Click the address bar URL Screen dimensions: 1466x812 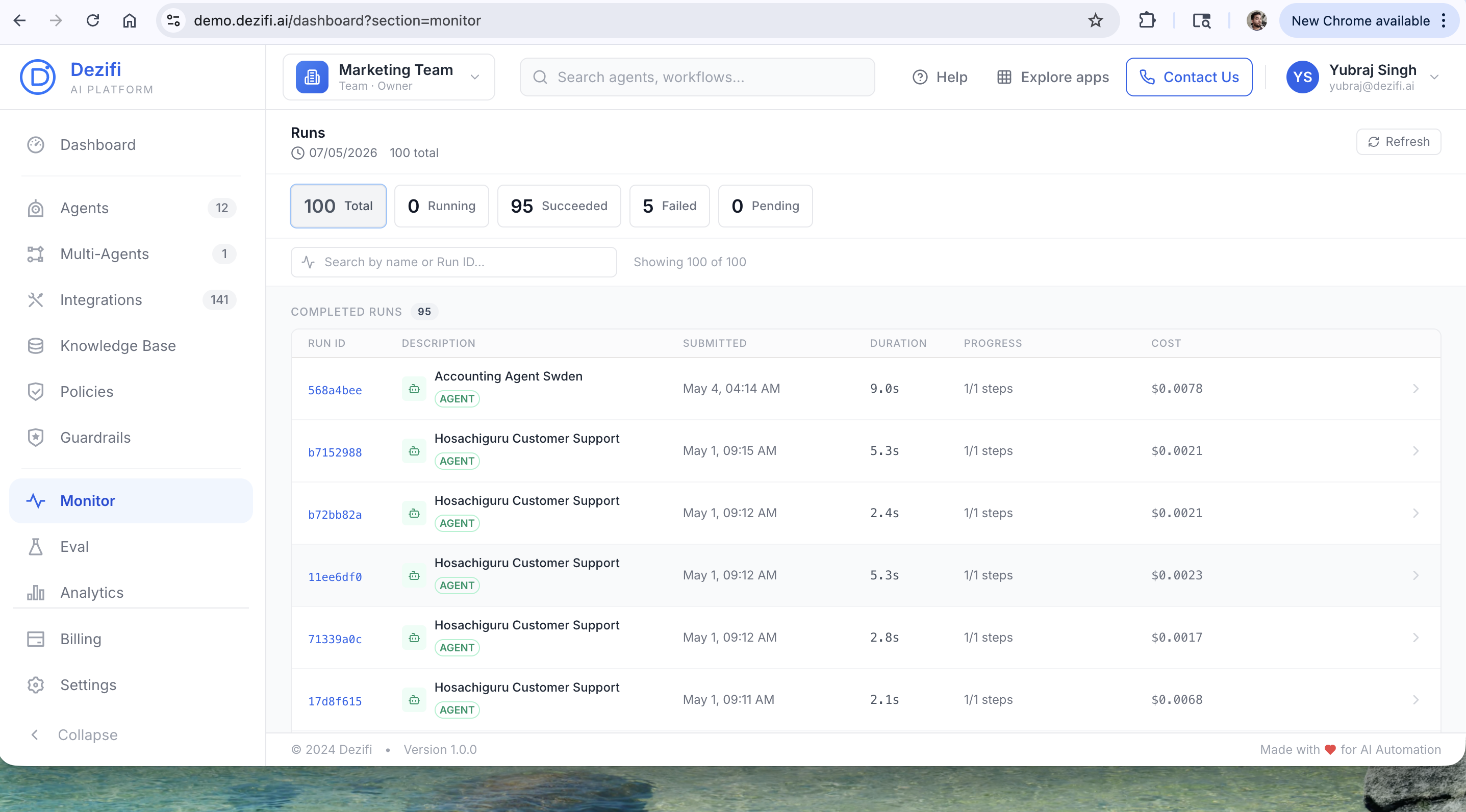(338, 20)
